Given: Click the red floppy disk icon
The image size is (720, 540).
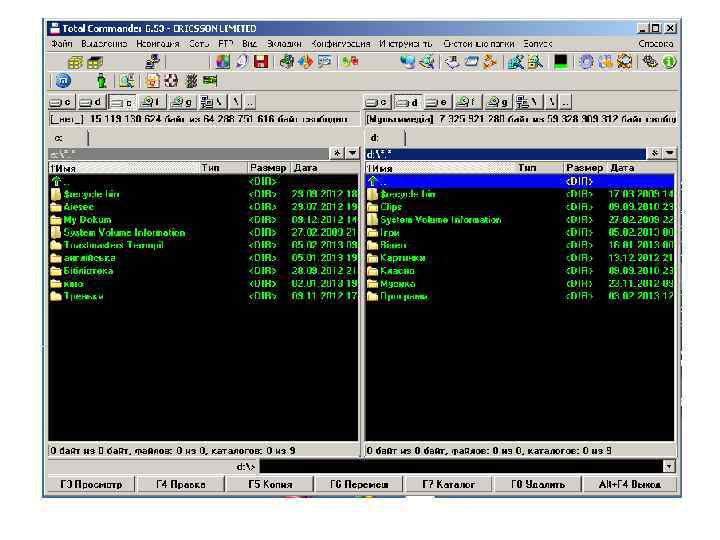Looking at the screenshot, I should pos(261,62).
